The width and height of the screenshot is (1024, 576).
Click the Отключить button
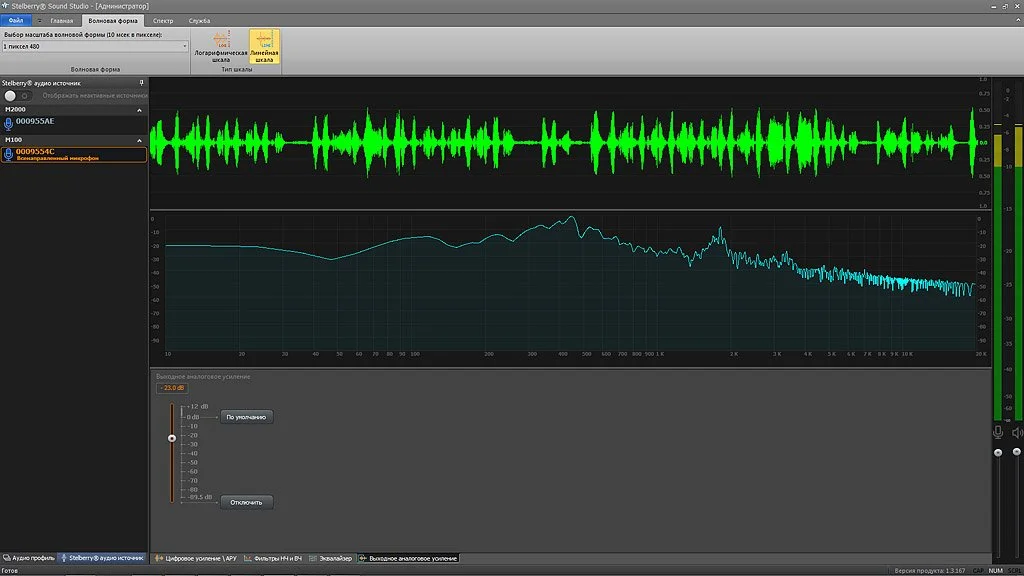246,502
